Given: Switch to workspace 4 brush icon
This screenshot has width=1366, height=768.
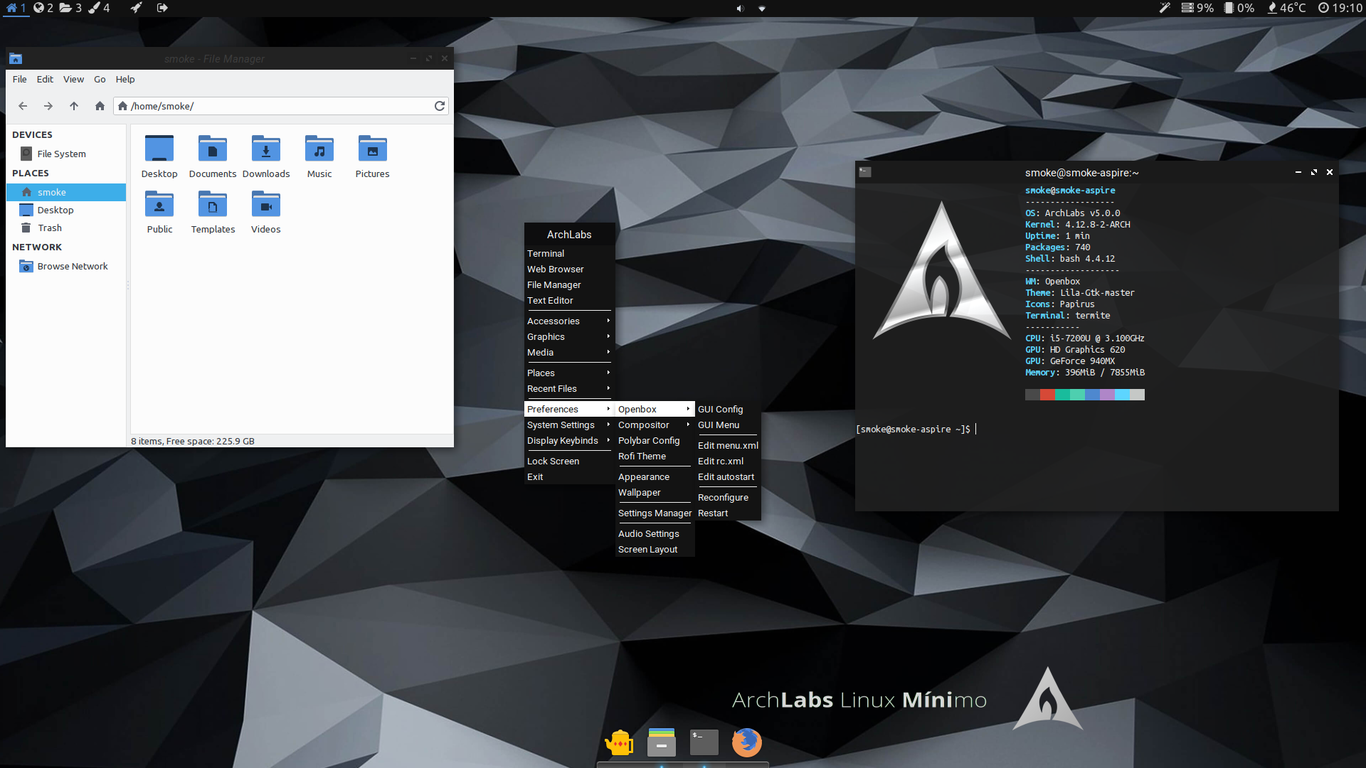Looking at the screenshot, I should tap(94, 7).
